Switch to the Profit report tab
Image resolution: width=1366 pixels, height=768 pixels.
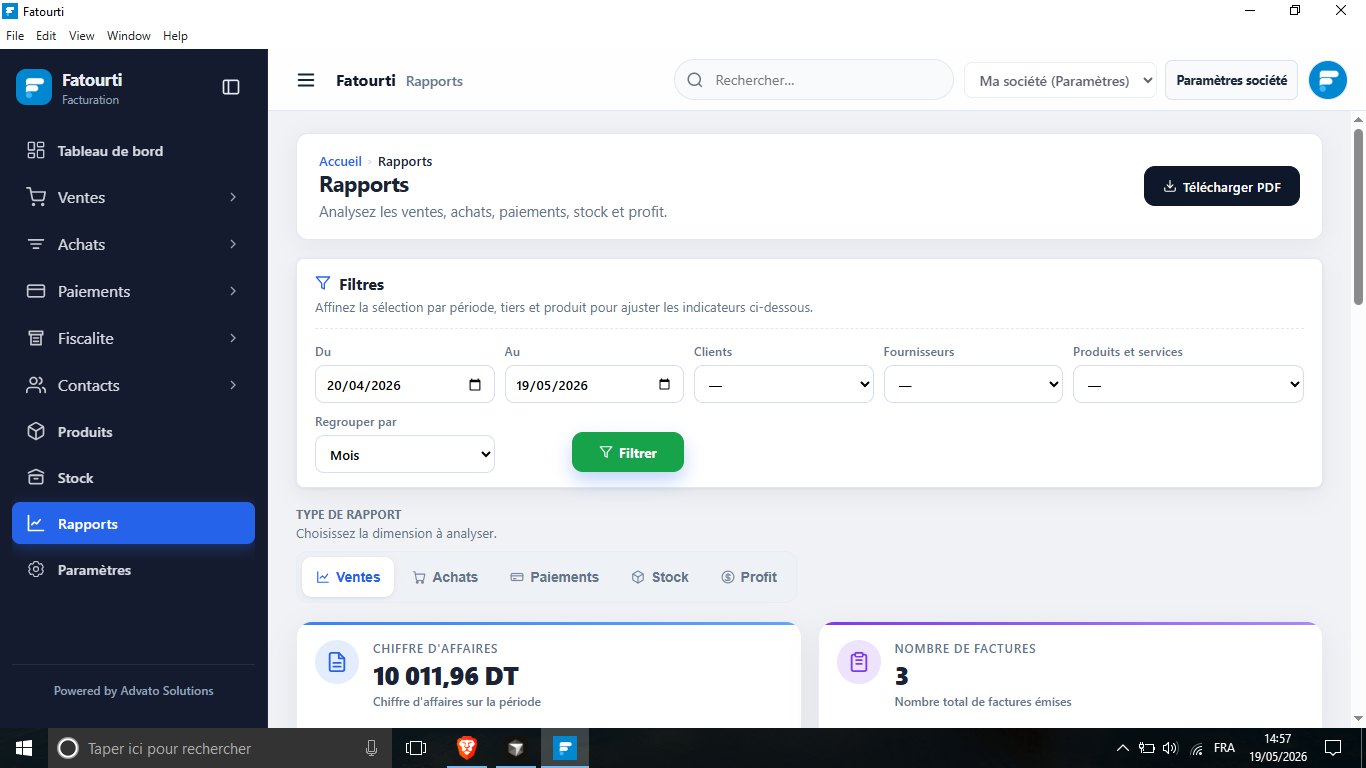[x=749, y=577]
